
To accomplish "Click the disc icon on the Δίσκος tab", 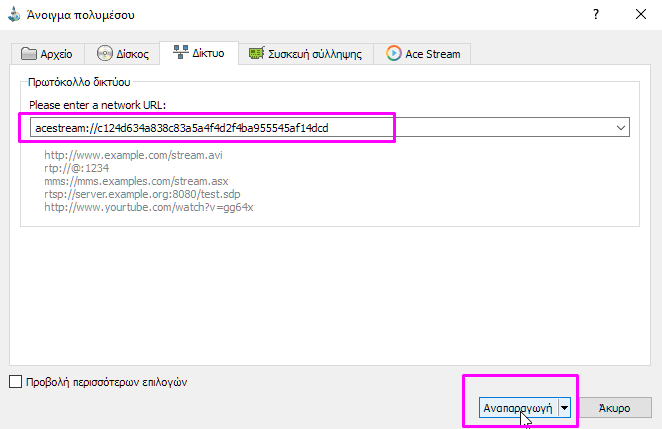I will click(106, 54).
